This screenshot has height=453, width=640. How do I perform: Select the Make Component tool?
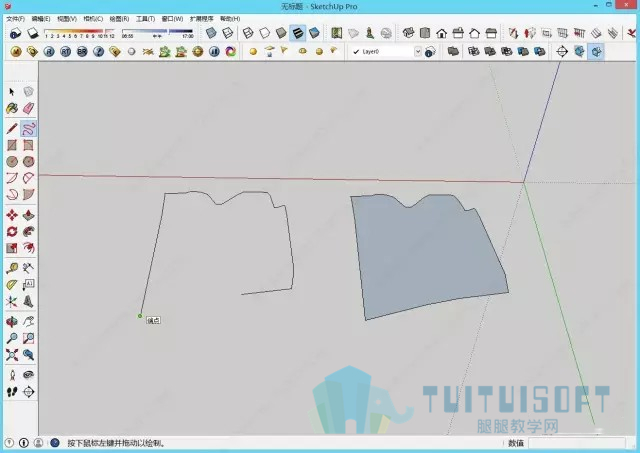[28, 92]
